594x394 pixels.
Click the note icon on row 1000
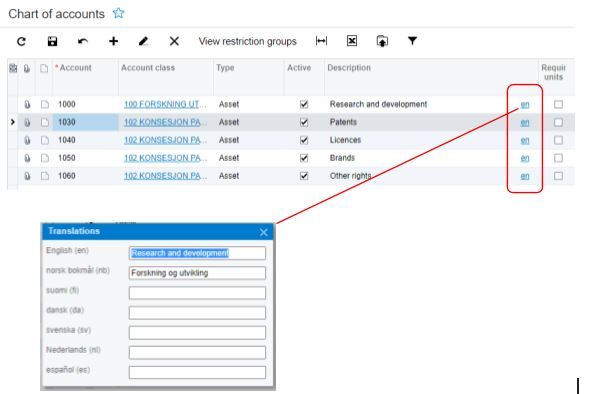click(x=45, y=105)
